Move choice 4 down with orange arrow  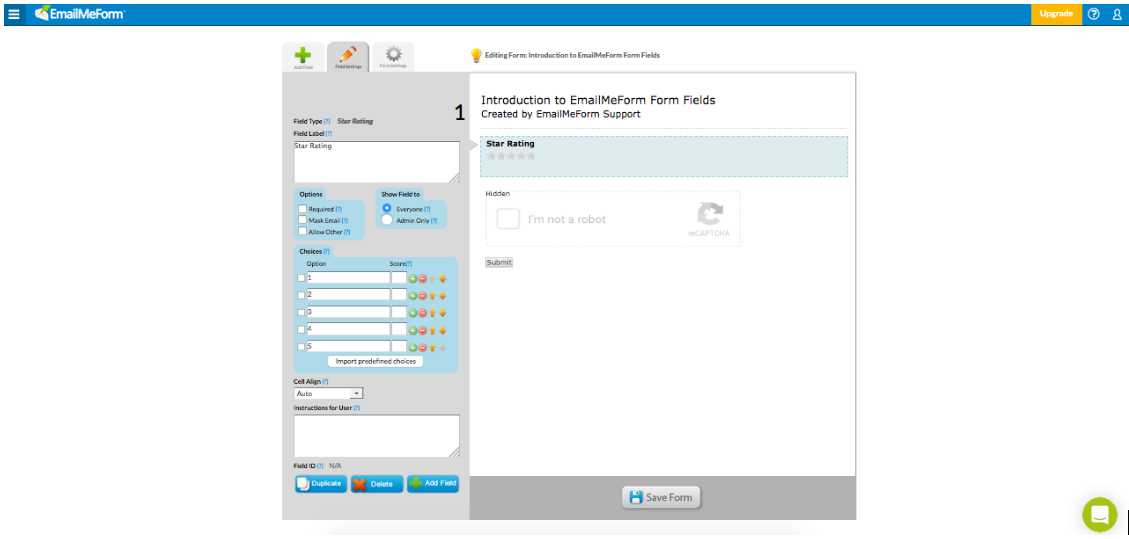pos(443,330)
